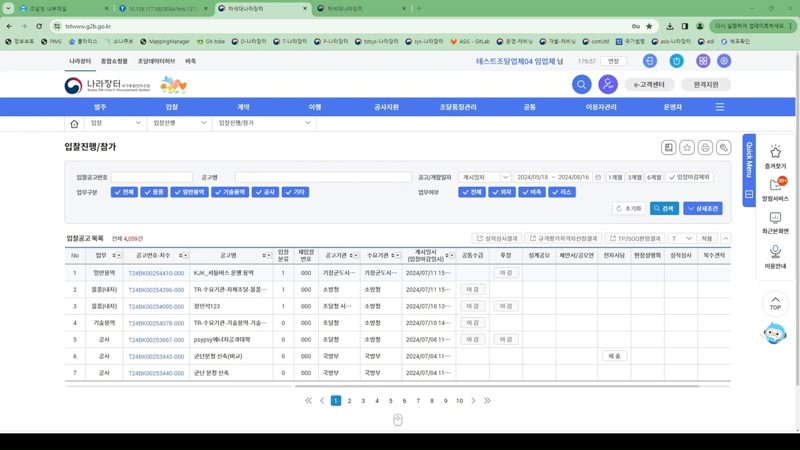The image size is (800, 450).
Task: Open the rows-per-page dropdown showing 7
Action: (x=681, y=238)
